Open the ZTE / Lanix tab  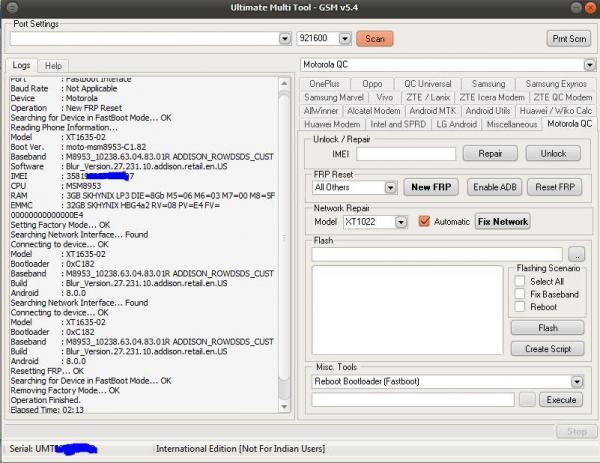click(x=428, y=98)
